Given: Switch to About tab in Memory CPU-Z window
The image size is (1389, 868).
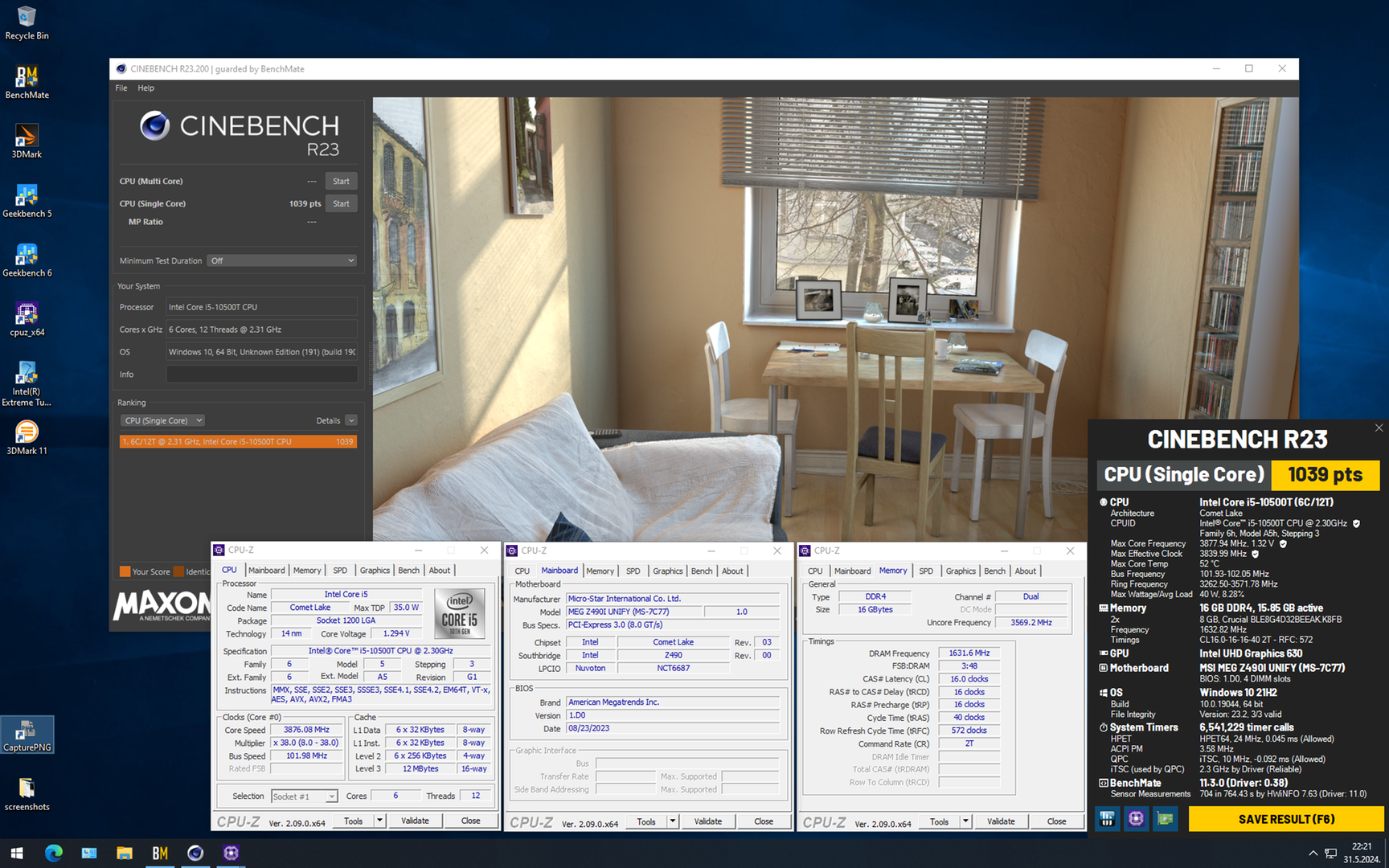Looking at the screenshot, I should pyautogui.click(x=1025, y=571).
